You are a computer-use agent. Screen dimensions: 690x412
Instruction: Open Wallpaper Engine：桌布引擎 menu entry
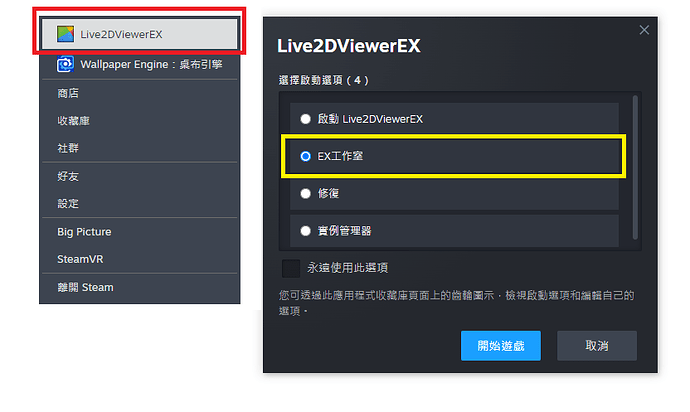(150, 64)
